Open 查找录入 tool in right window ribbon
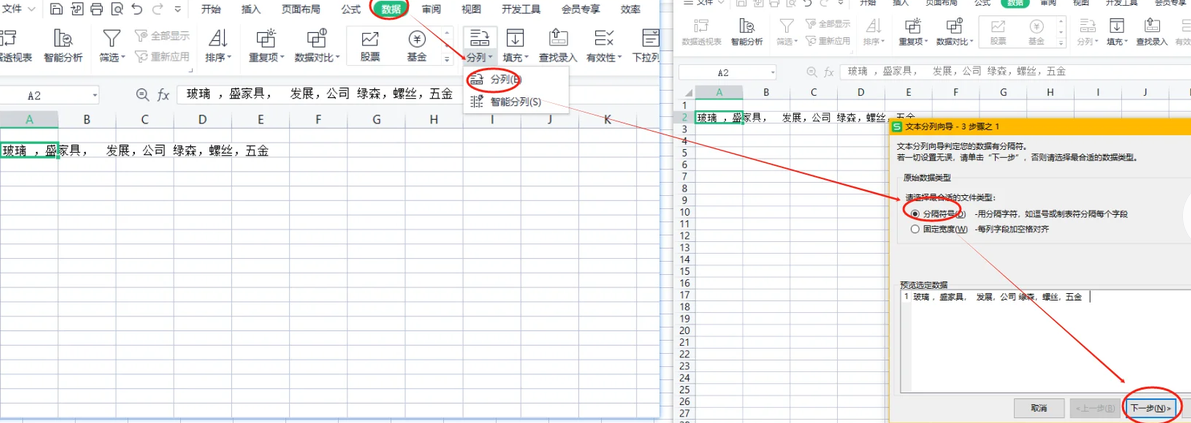The height and width of the screenshot is (423, 1191). click(1152, 32)
